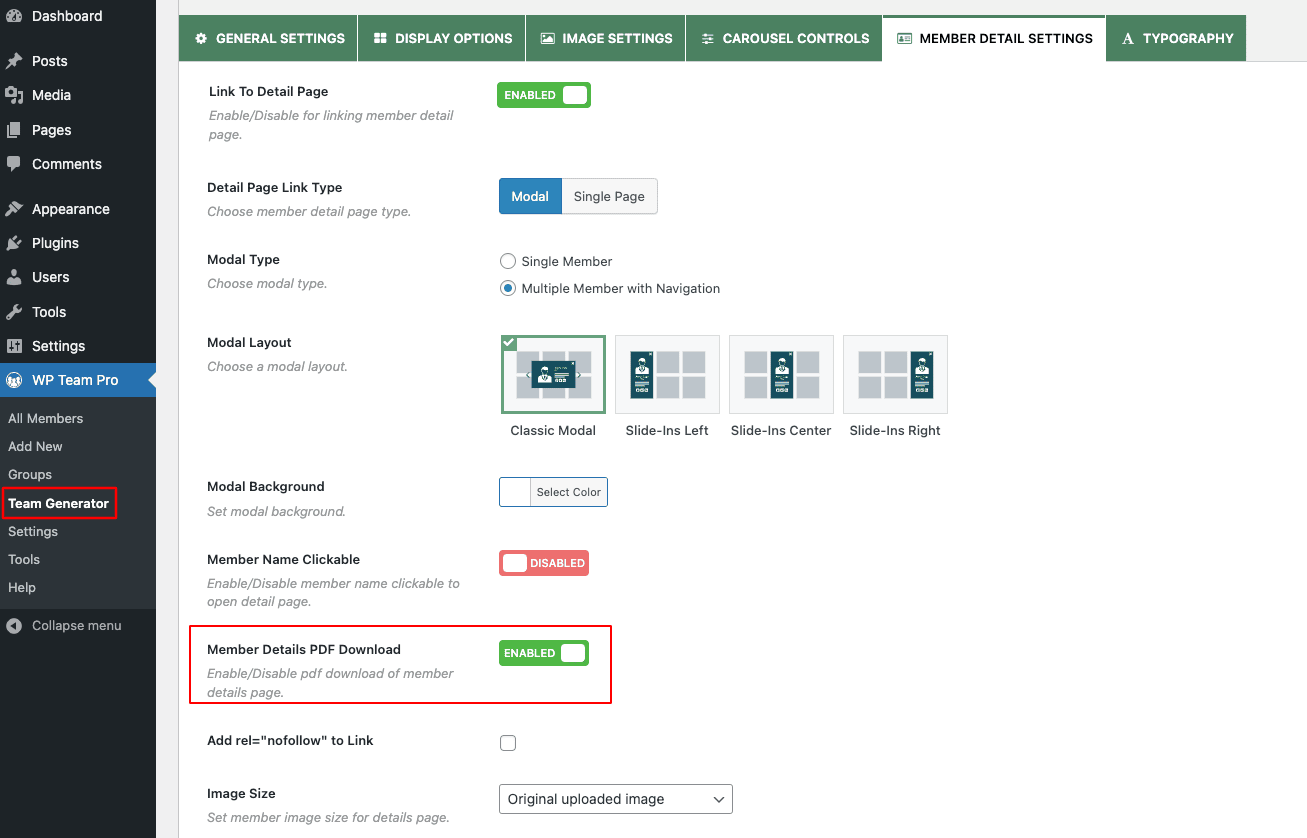Click the Collapse menu text
Screen dimensions: 1307x838
tap(77, 626)
